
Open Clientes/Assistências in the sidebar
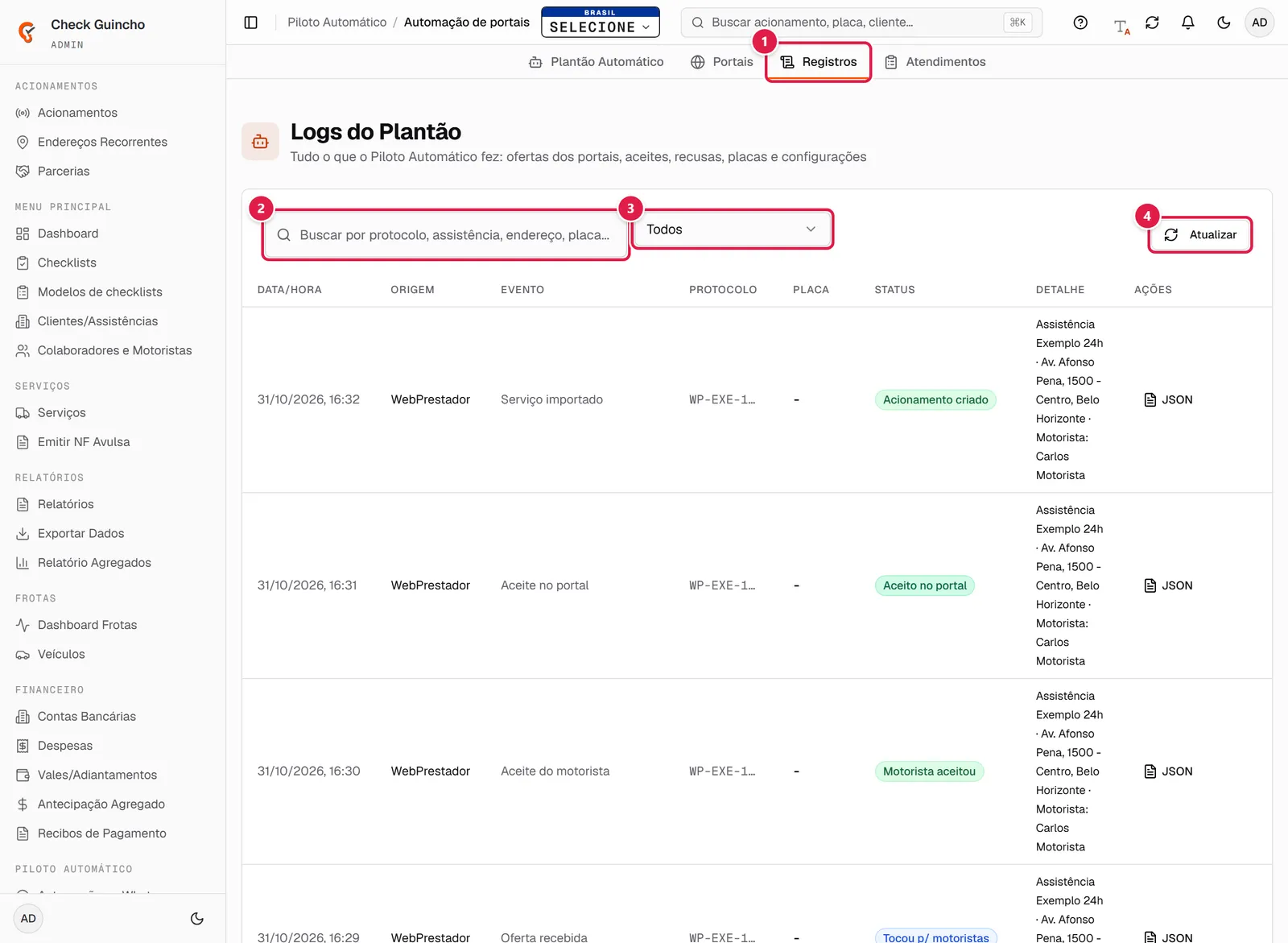(113, 321)
